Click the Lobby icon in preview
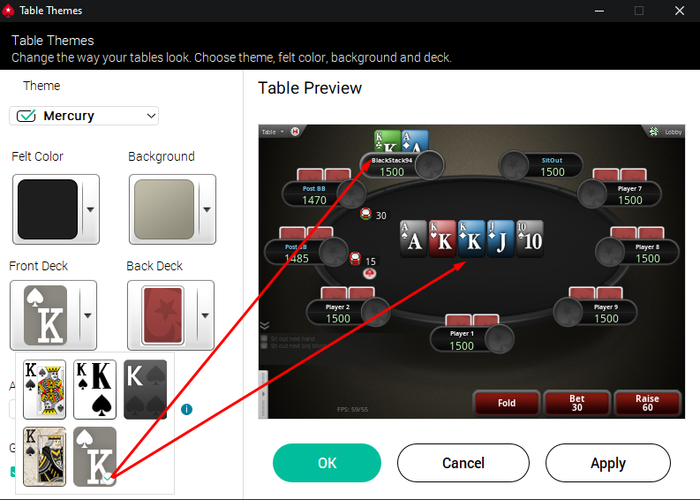This screenshot has width=700, height=500. pos(654,131)
